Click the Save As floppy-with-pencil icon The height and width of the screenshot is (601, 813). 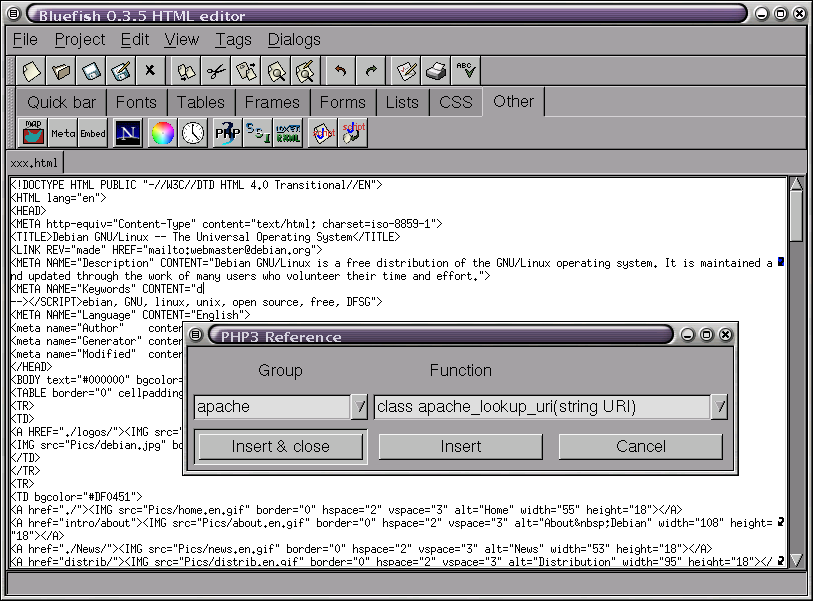coord(121,71)
